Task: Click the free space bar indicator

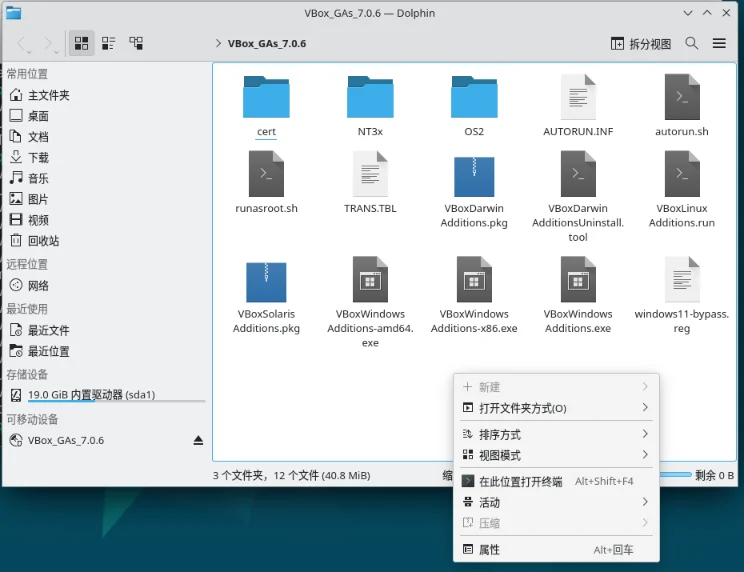Action: coord(676,475)
